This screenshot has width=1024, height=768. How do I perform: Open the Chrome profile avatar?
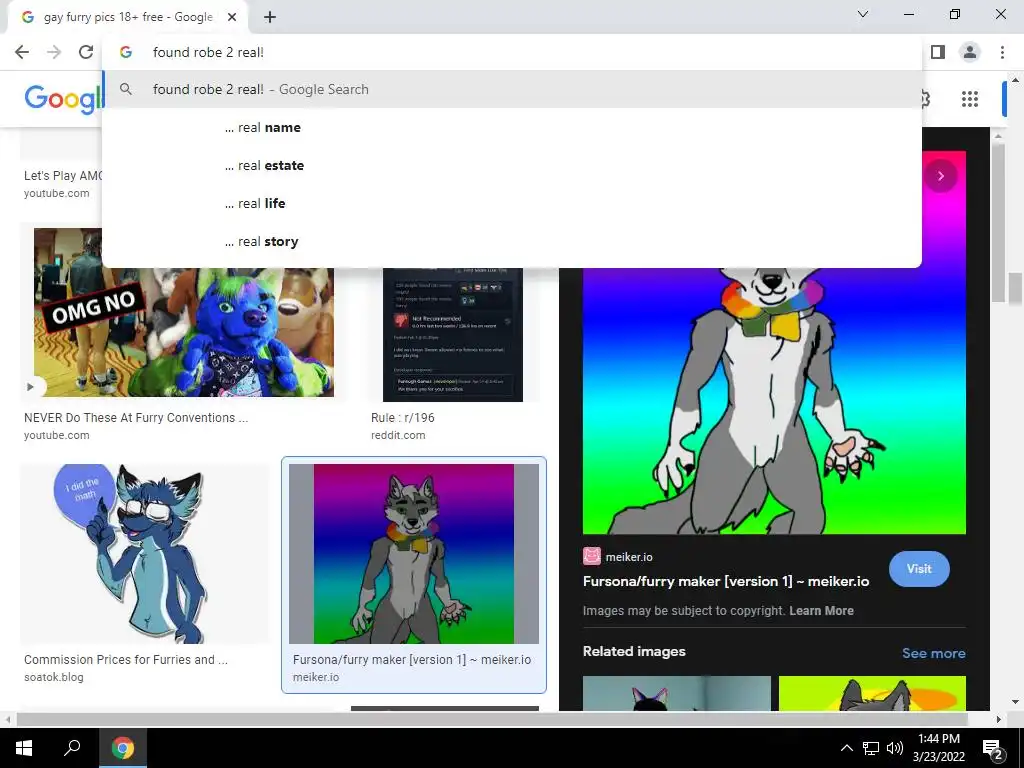[x=970, y=52]
